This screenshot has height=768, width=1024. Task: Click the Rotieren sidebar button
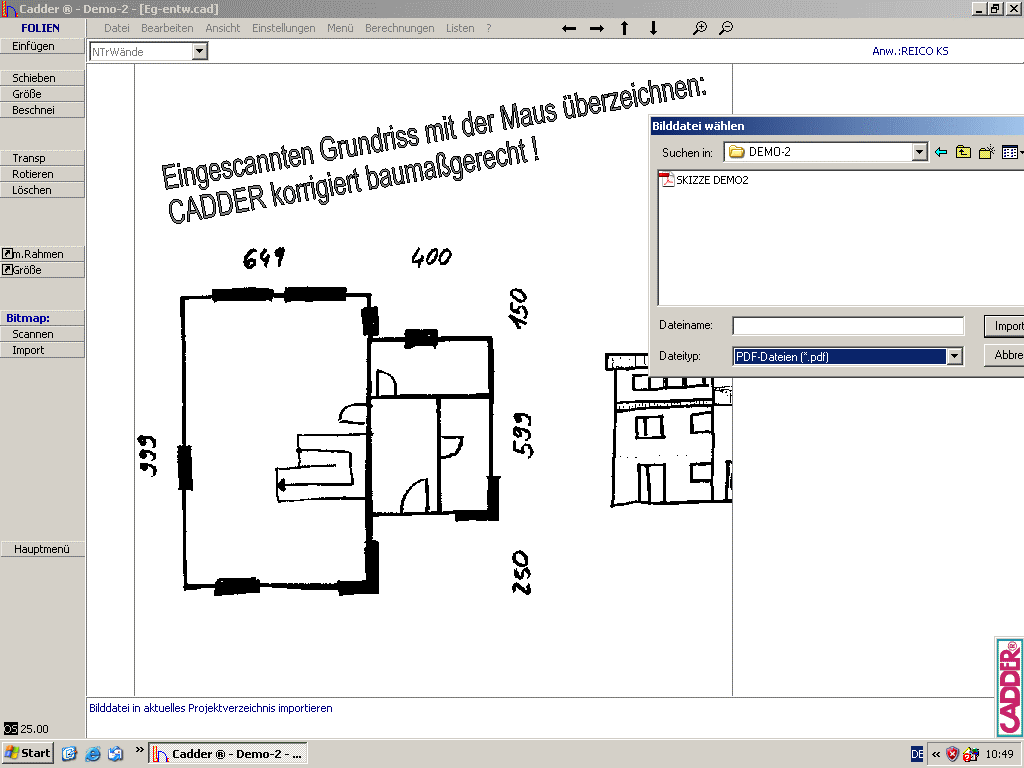click(42, 174)
